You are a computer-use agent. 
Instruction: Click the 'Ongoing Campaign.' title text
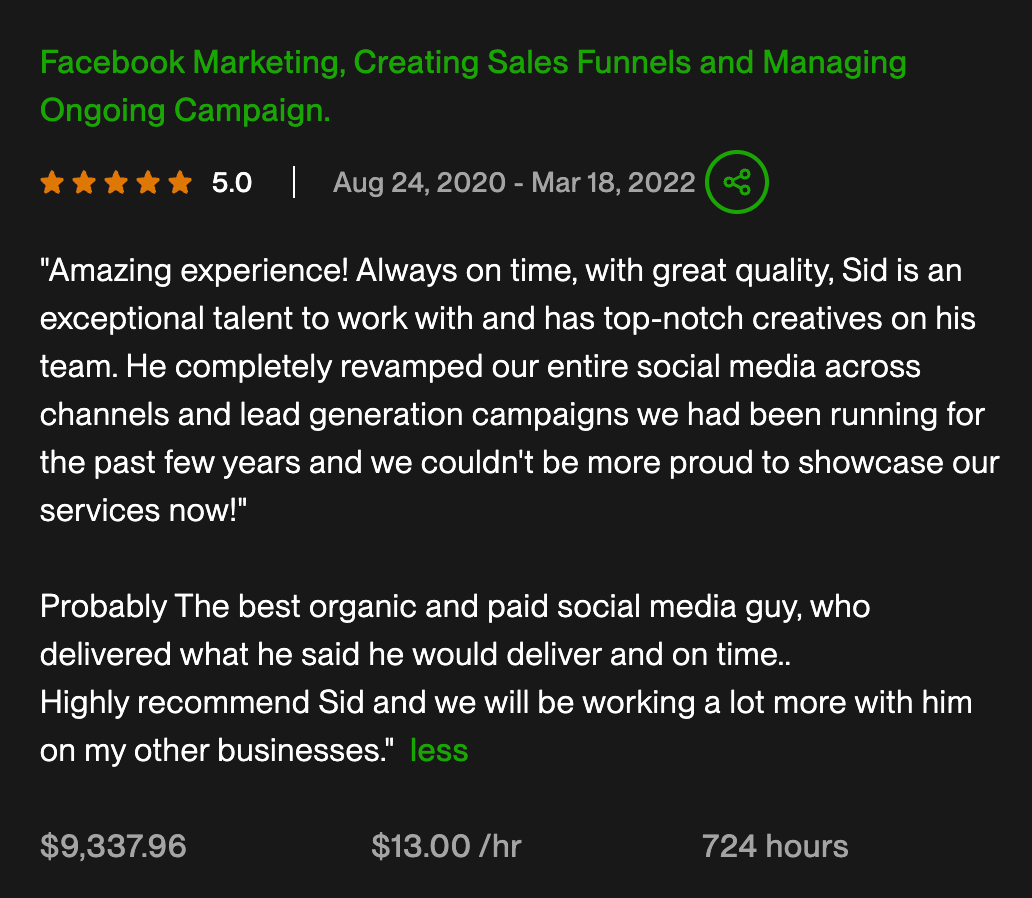[185, 110]
